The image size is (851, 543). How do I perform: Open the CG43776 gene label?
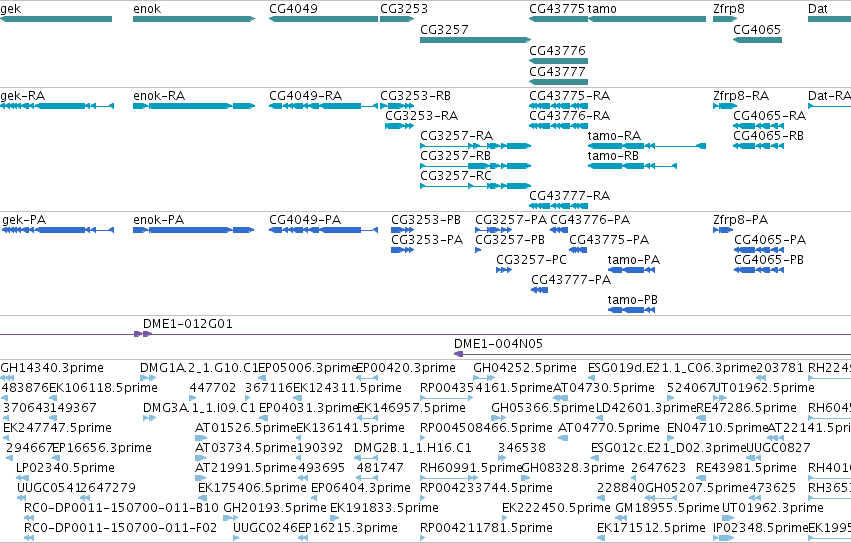[557, 50]
